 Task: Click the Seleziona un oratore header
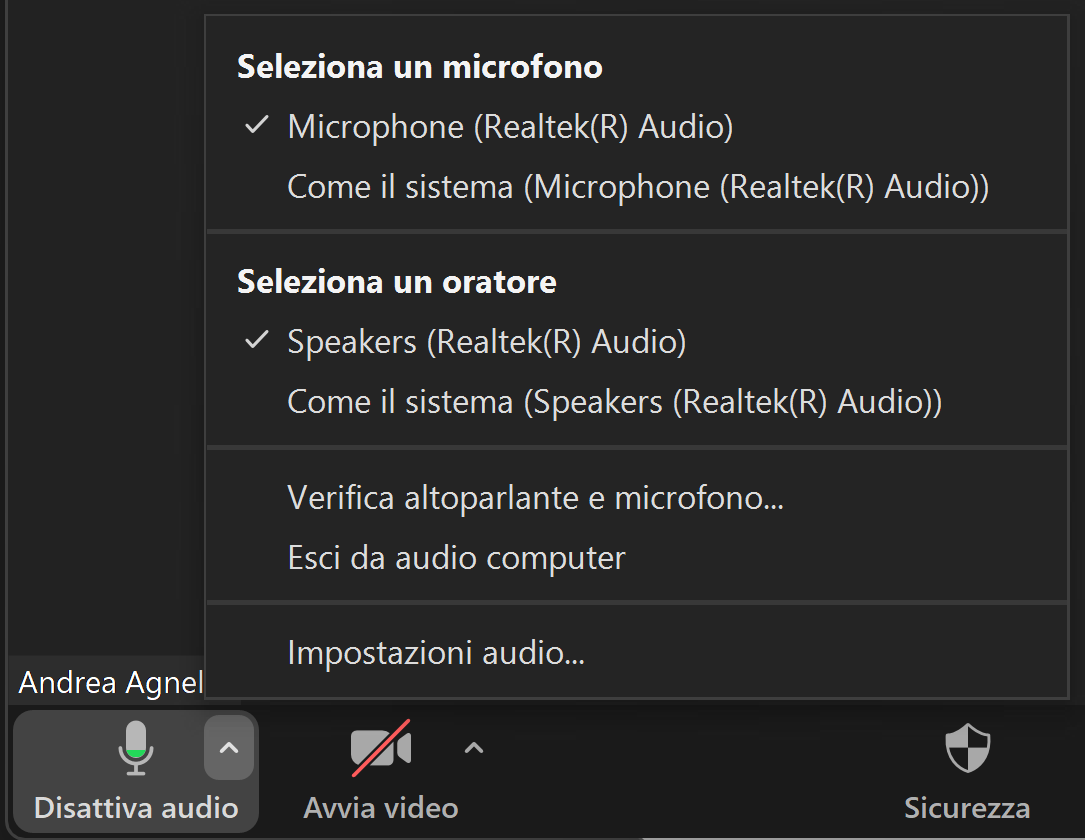[396, 282]
